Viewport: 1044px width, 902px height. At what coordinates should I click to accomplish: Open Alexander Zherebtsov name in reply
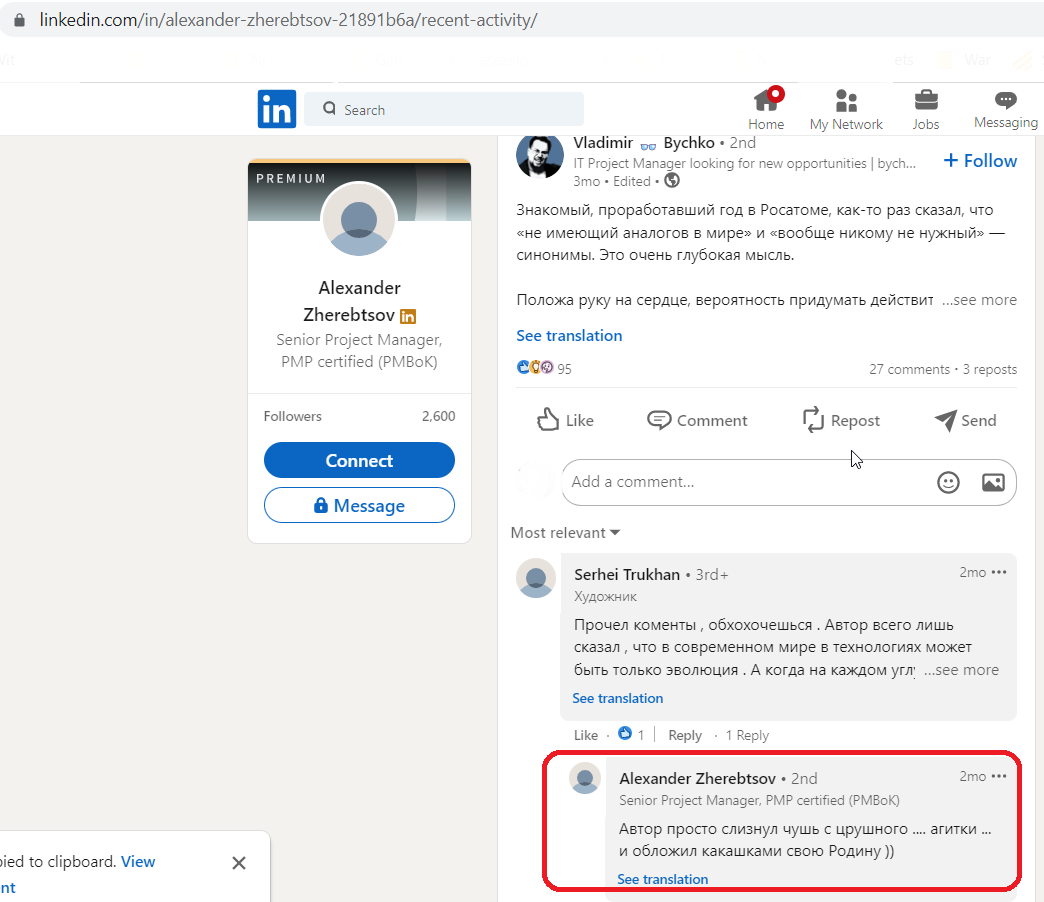click(x=698, y=778)
